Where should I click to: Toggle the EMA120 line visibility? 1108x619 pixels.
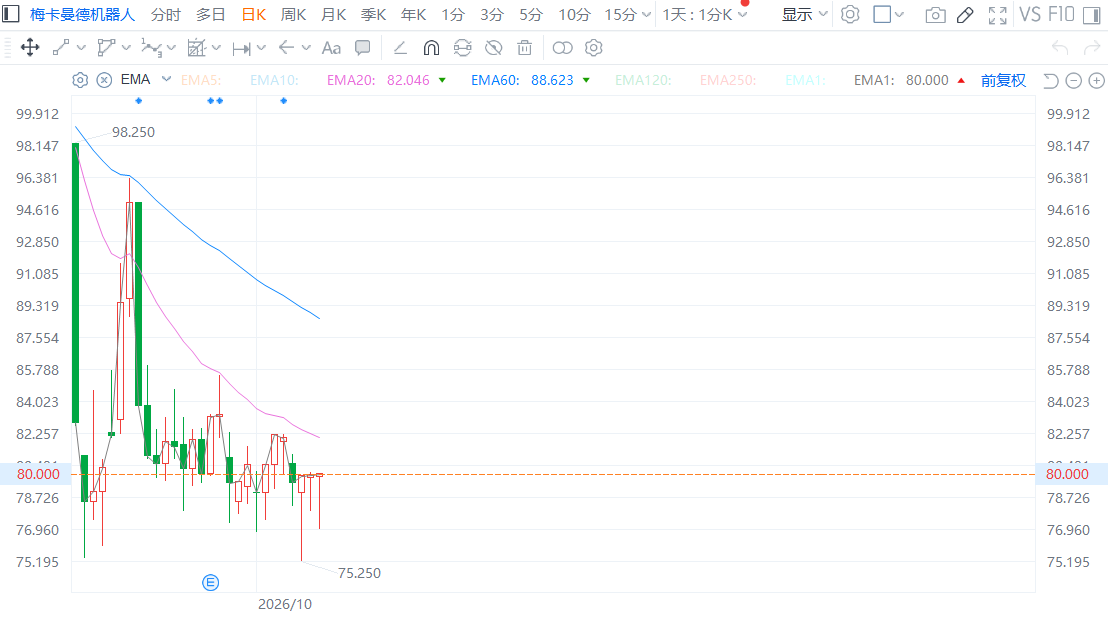coord(643,81)
